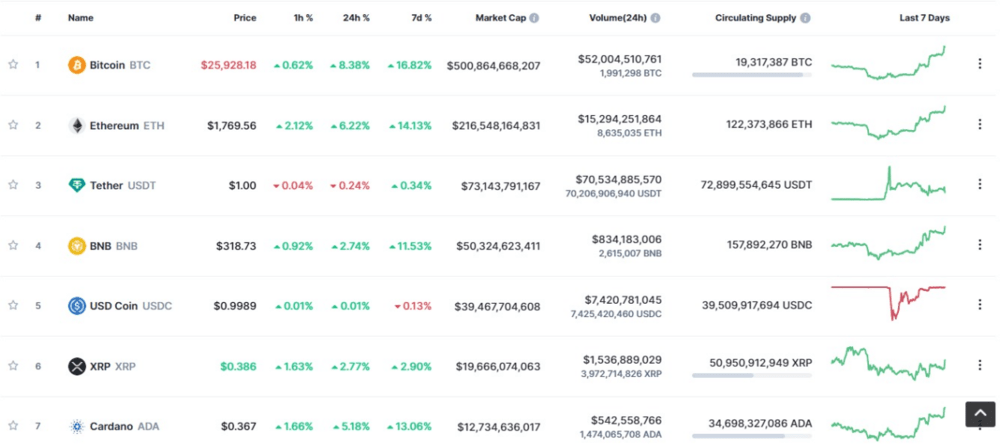
Task: Open the Tether USDT coin page
Action: (122, 186)
